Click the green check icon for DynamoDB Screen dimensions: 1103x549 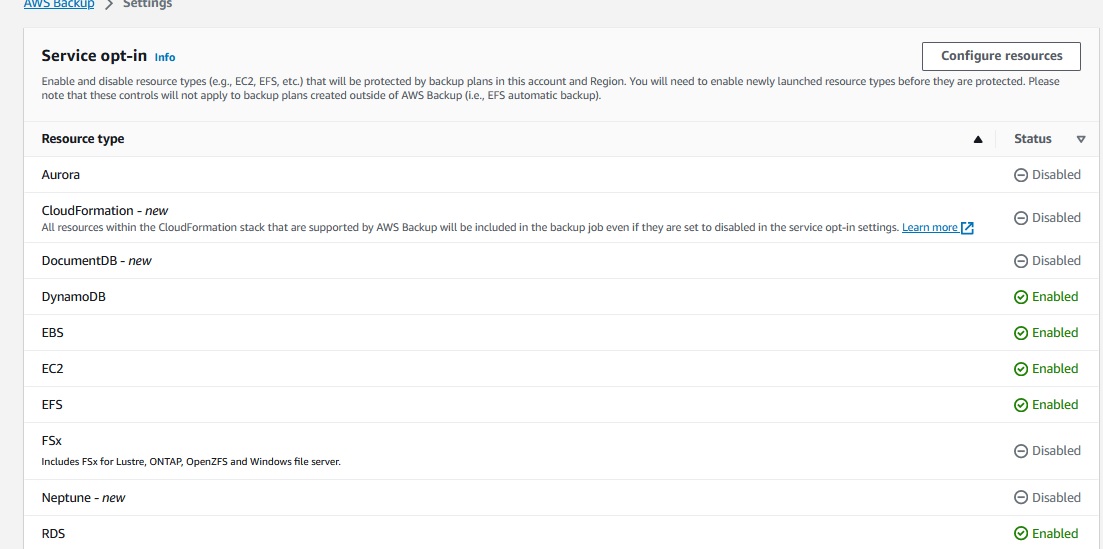[x=1021, y=297]
